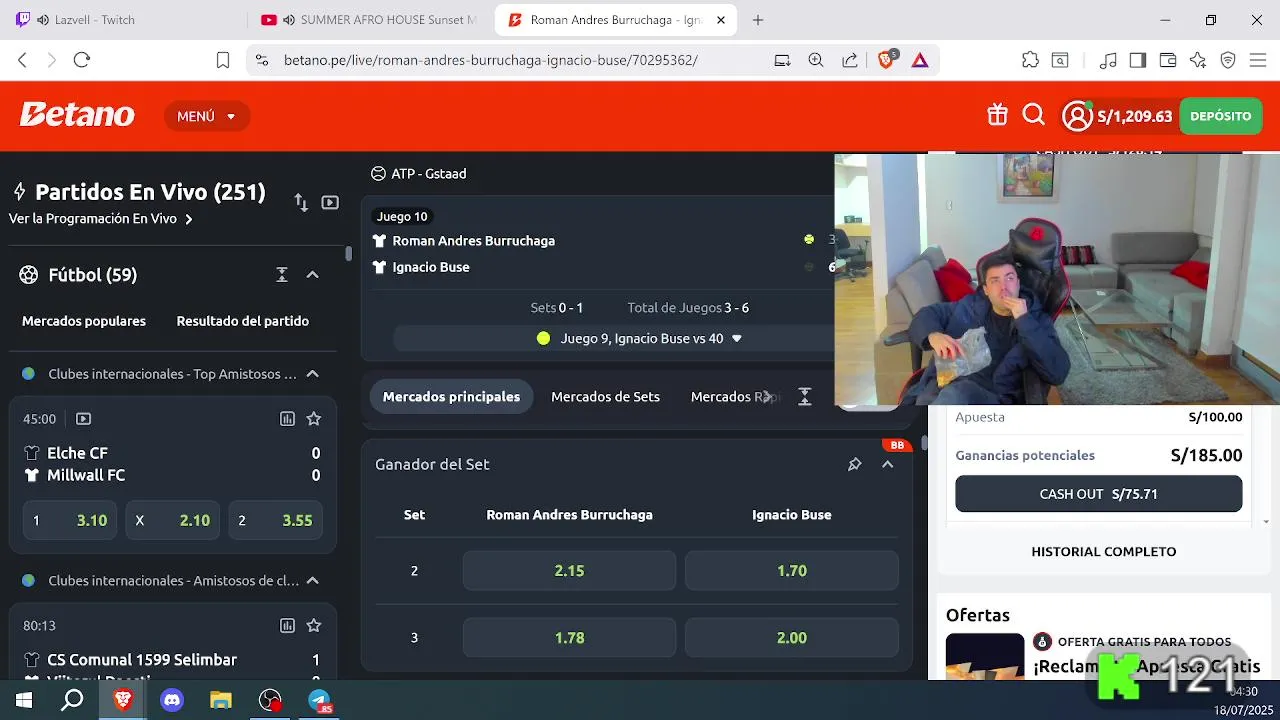Image resolution: width=1280 pixels, height=720 pixels.
Task: Switch to SUMMER AFRO HOUSE YouTube tab
Action: [x=370, y=20]
